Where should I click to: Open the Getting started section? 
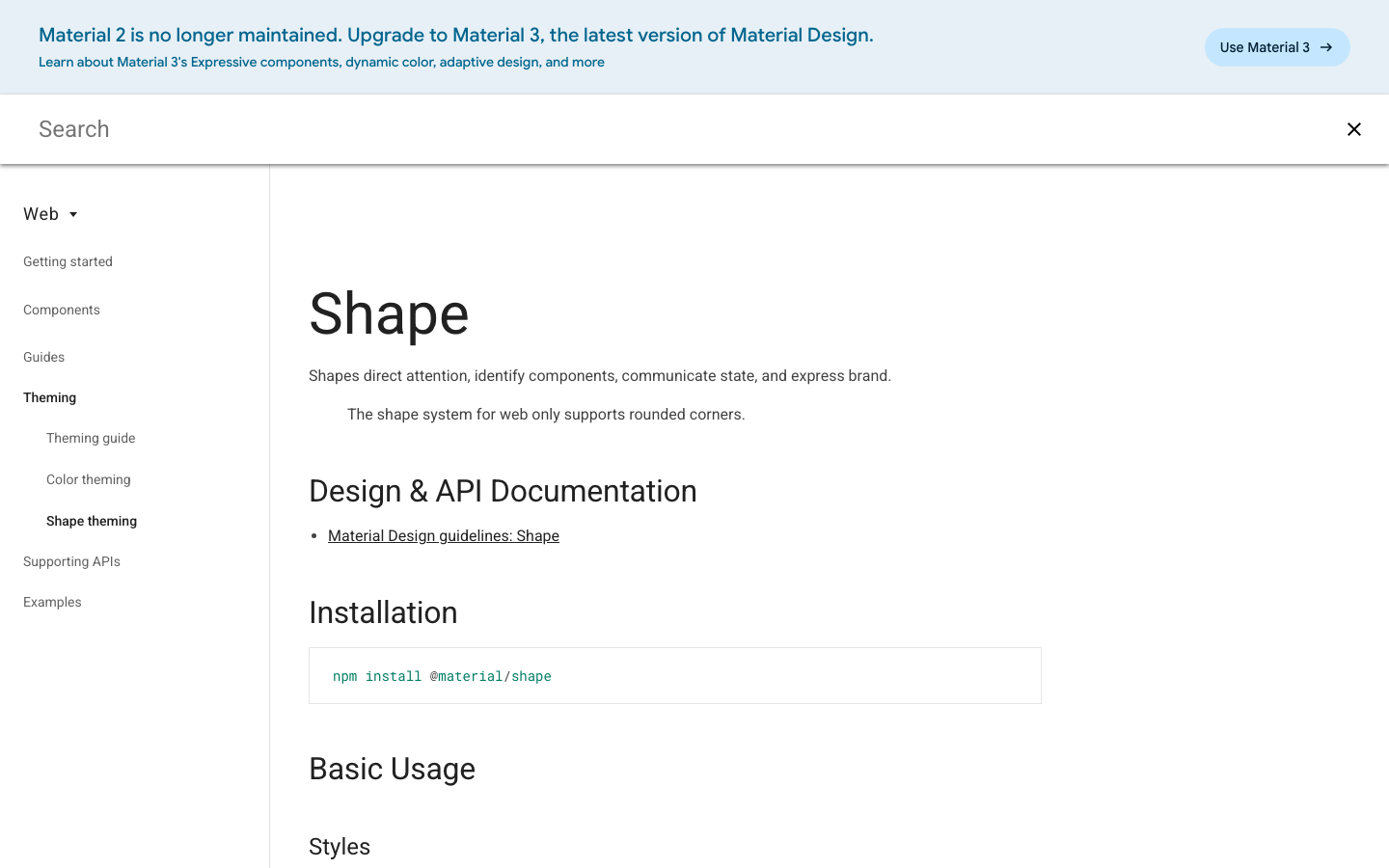[x=68, y=261]
